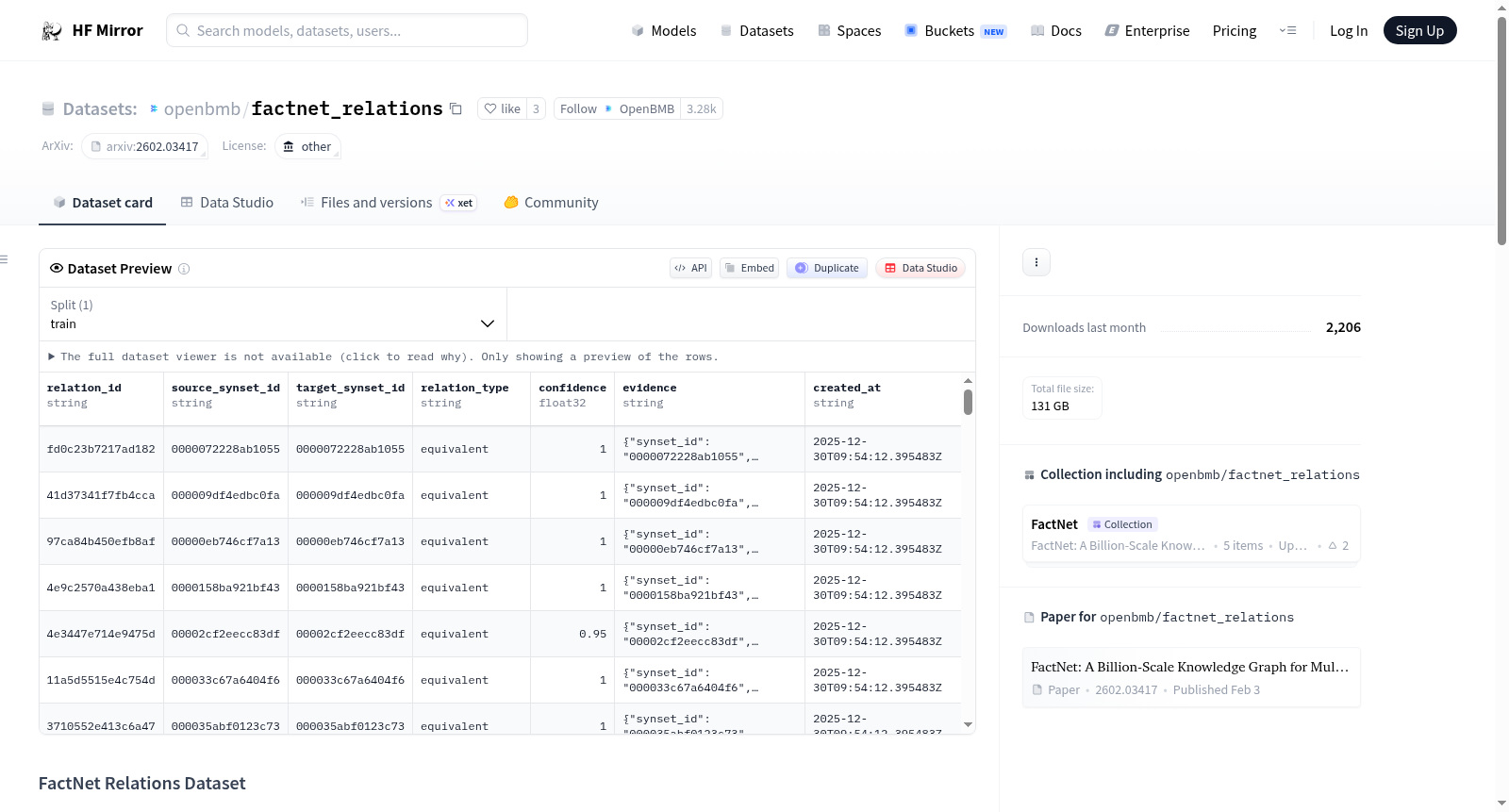
Task: Go to Datasets in top navigation
Action: [756, 31]
